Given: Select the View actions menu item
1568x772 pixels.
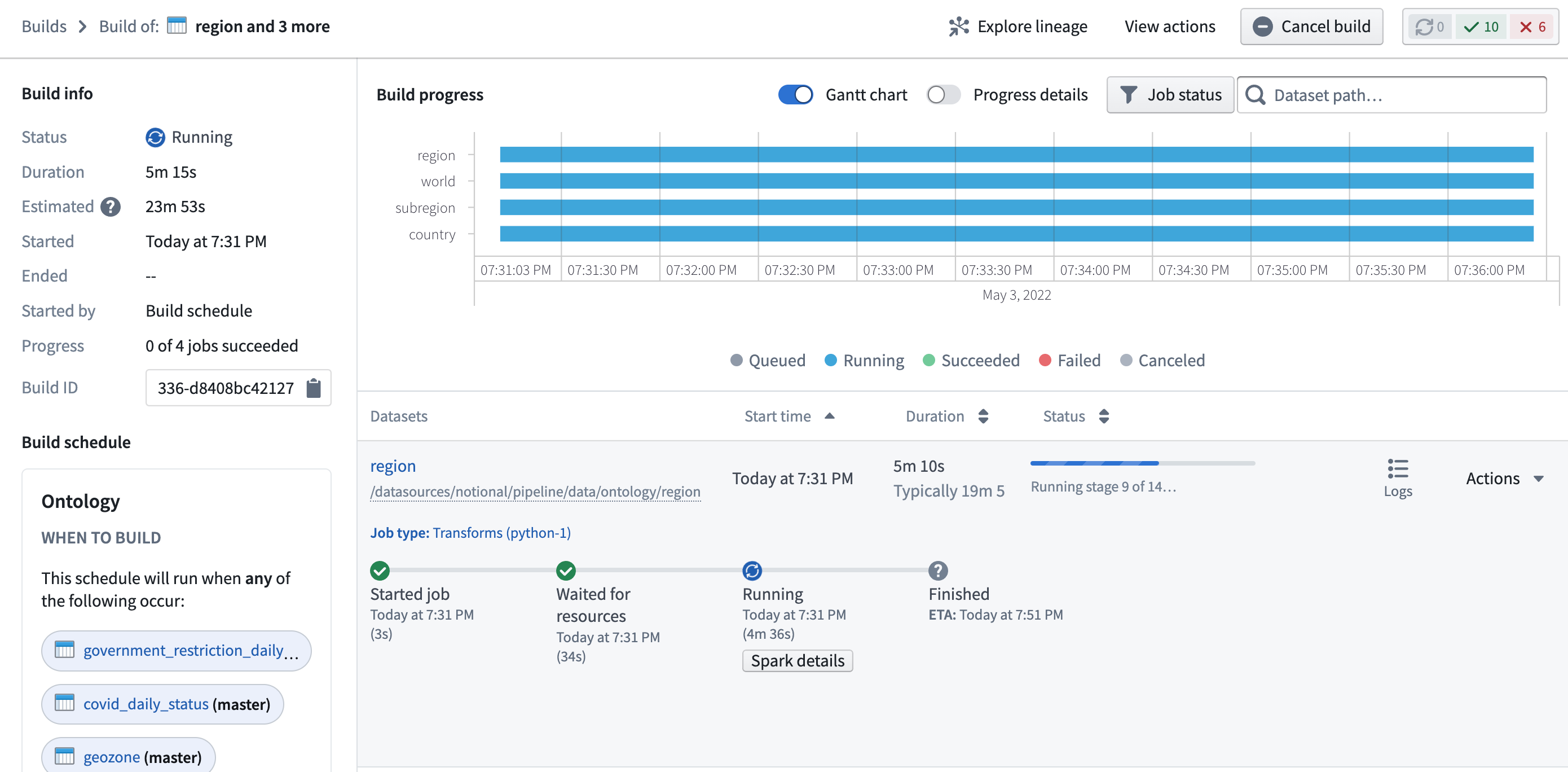Looking at the screenshot, I should [x=1169, y=25].
